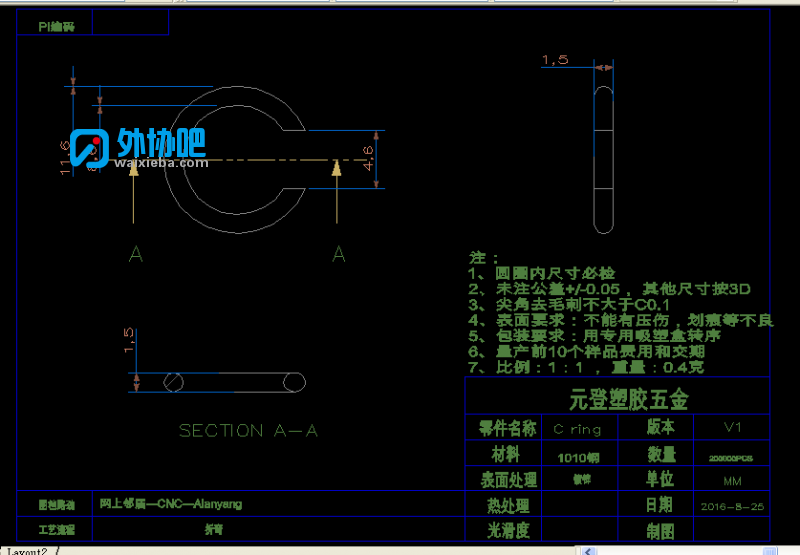Viewport: 800px width, 555px height.
Task: Select the '1,5' dimension above the side view
Action: [x=555, y=60]
